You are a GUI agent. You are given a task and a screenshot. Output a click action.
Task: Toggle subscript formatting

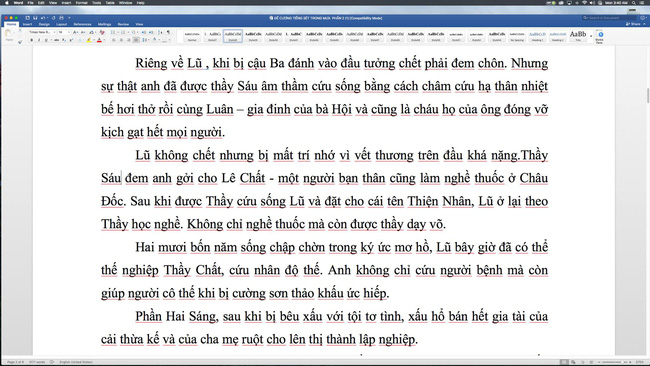63,40
